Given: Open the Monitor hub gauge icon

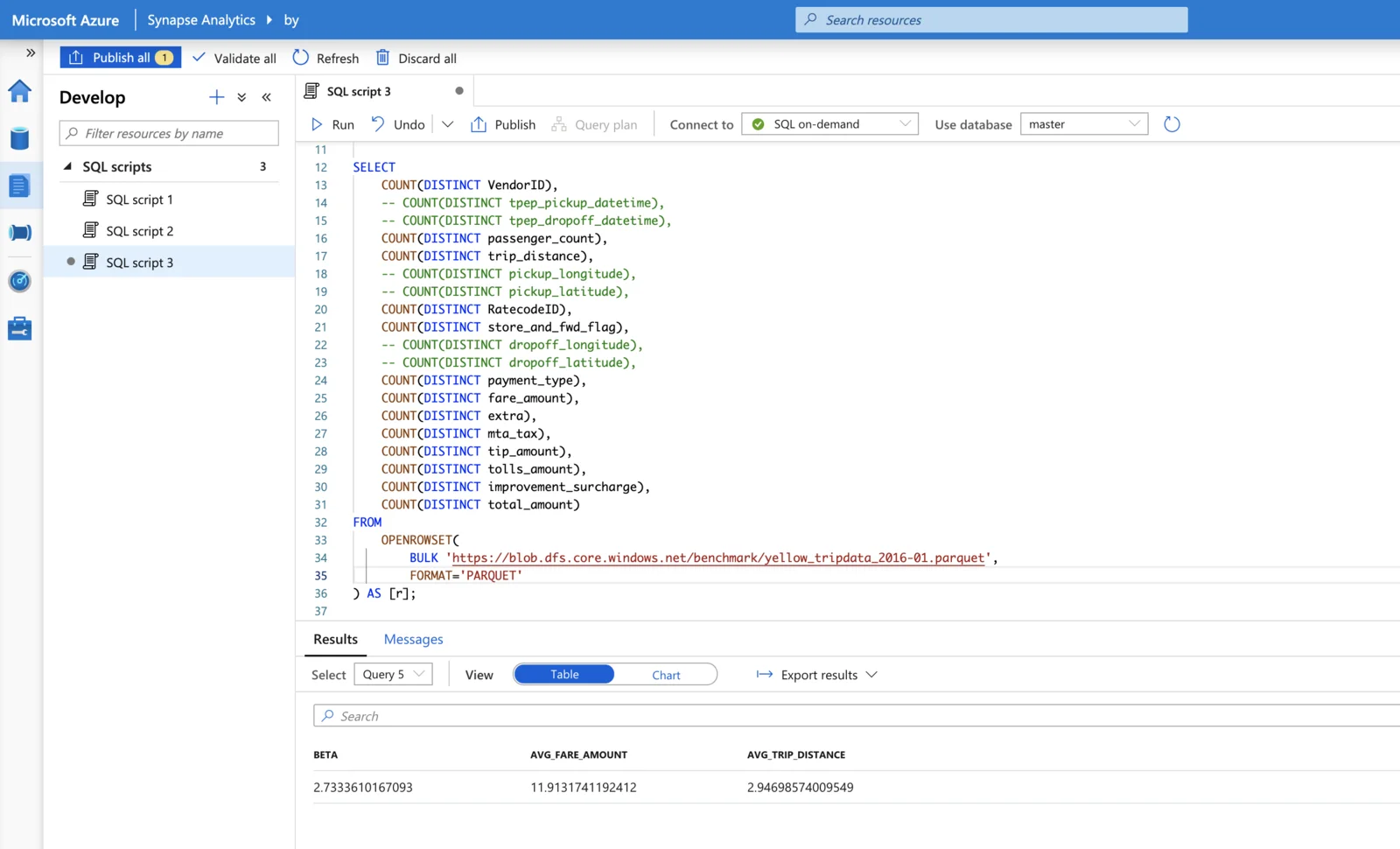Looking at the screenshot, I should pos(19,281).
